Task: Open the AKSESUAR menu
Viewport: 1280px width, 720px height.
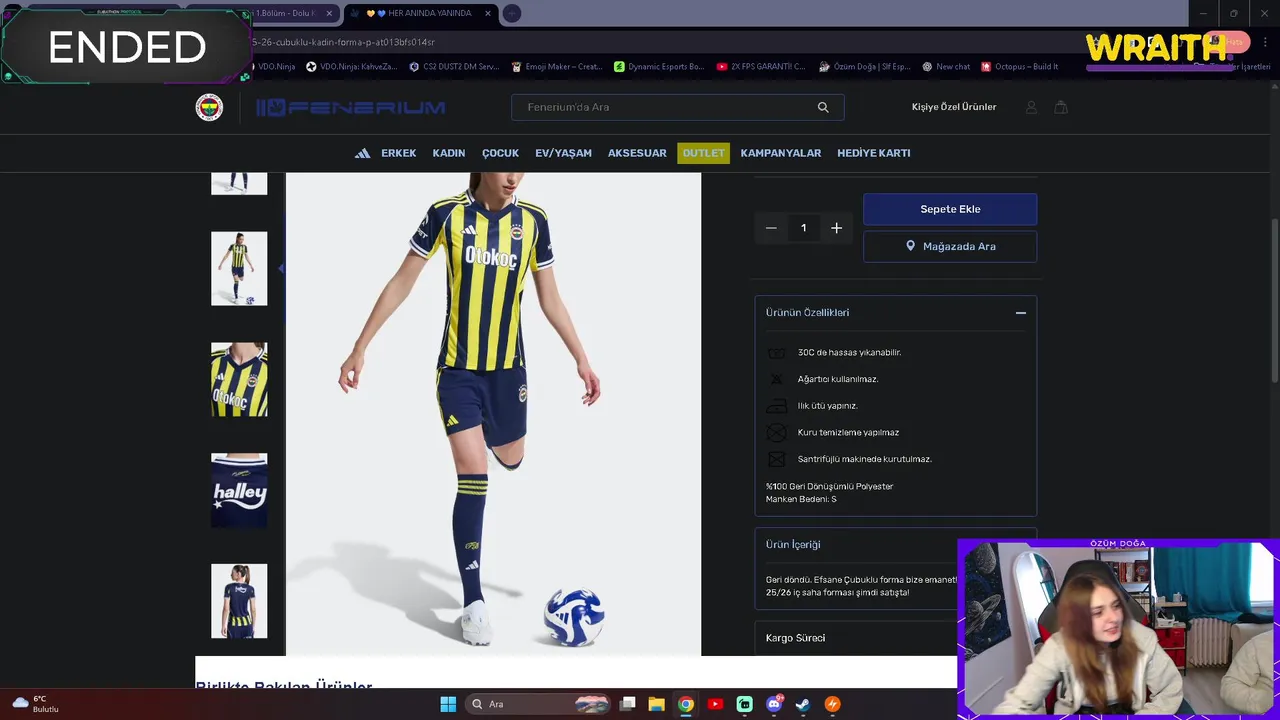Action: pyautogui.click(x=637, y=153)
